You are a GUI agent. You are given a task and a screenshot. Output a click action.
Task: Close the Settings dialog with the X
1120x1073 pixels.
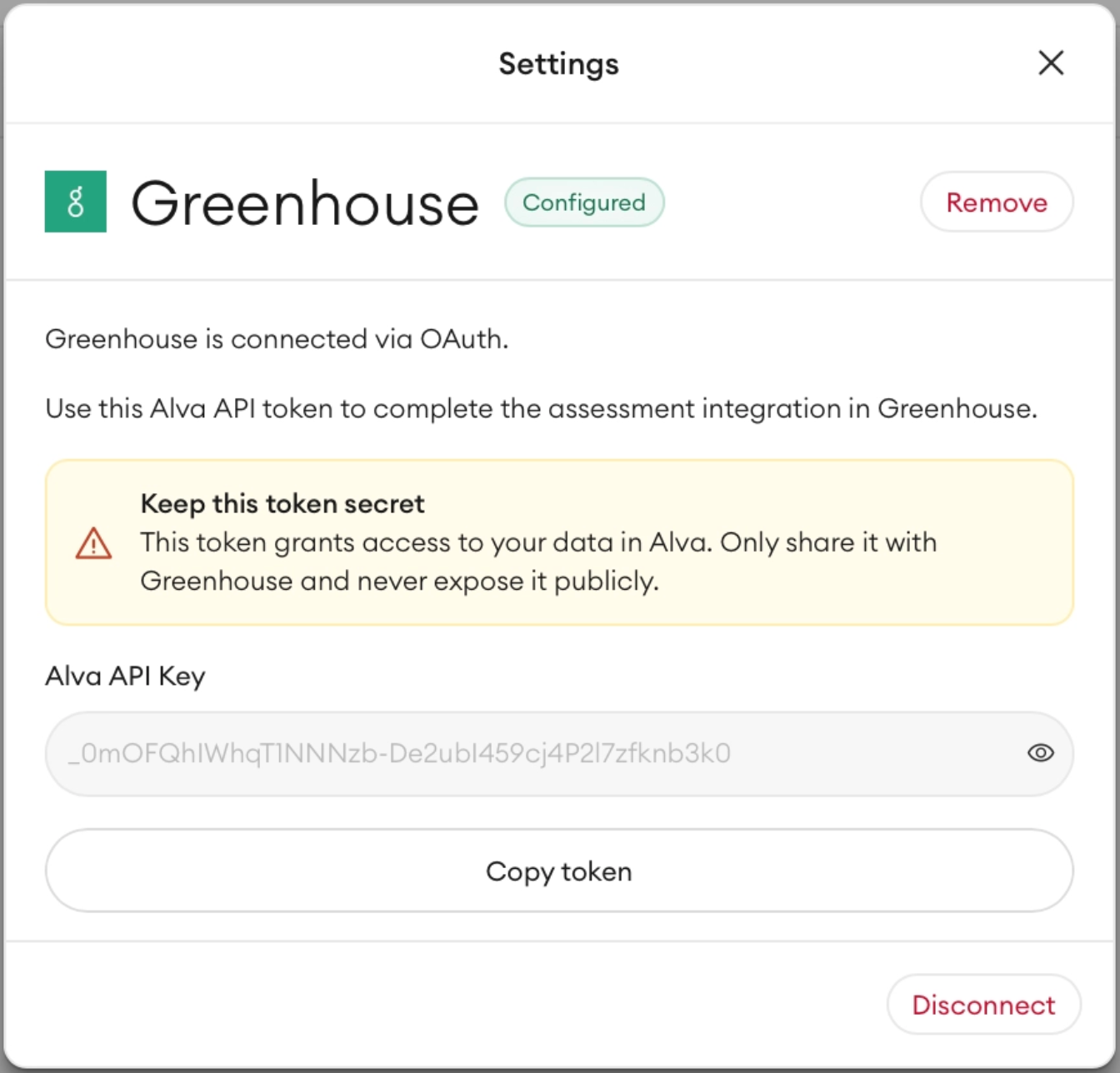tap(1051, 62)
